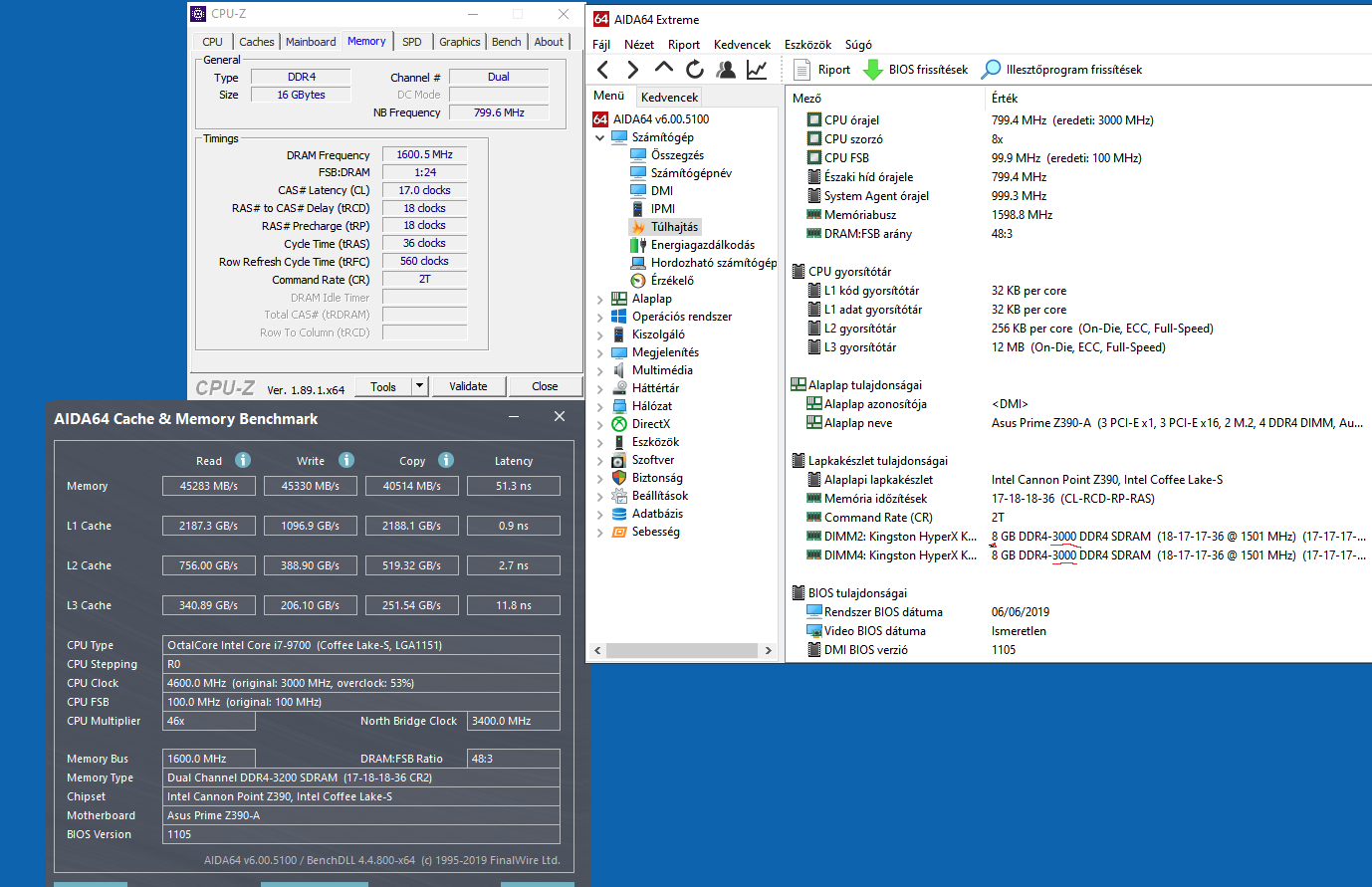
Task: Open the AIDA64 user/favorites toolbar icon
Action: point(726,69)
